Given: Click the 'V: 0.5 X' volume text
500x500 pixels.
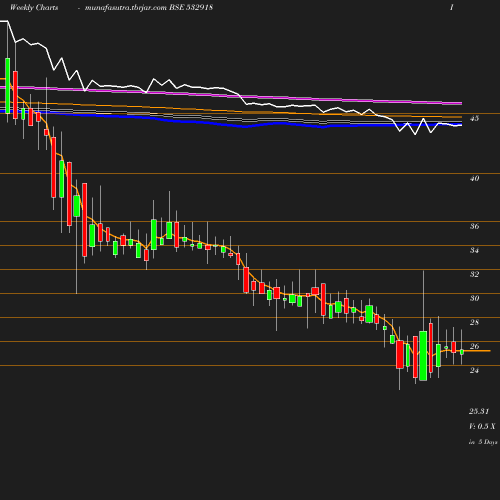Looking at the screenshot, I should 482,426.
